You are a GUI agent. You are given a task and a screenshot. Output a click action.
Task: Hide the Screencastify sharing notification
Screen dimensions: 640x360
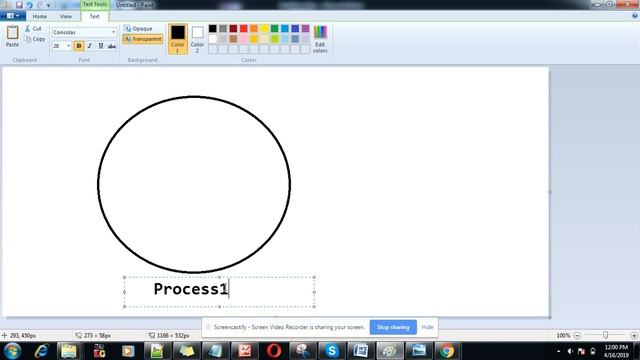pos(427,327)
